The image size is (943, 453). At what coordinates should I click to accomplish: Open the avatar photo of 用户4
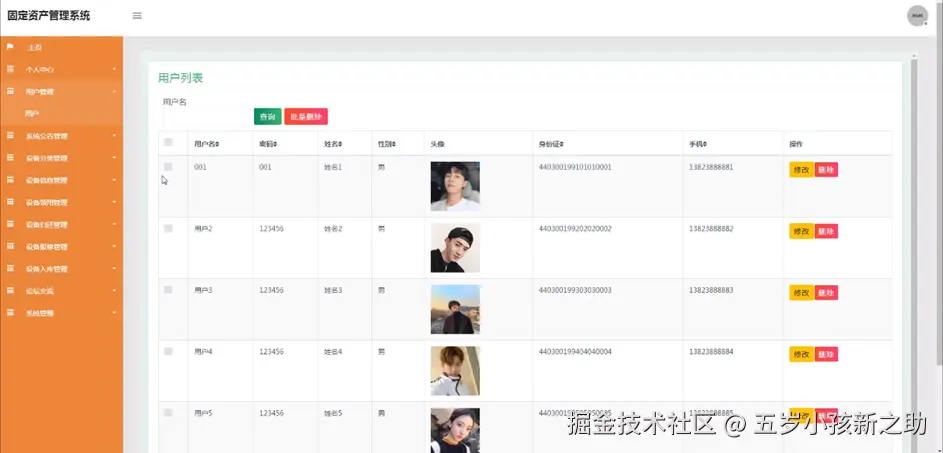click(x=455, y=371)
